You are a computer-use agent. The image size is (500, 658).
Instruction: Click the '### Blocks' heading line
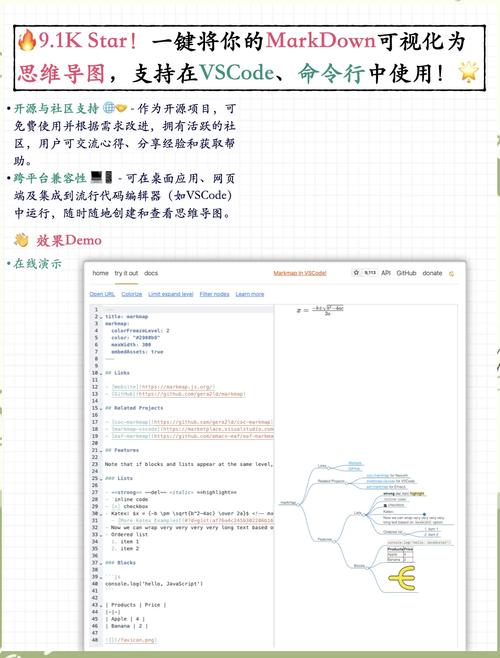pos(120,563)
